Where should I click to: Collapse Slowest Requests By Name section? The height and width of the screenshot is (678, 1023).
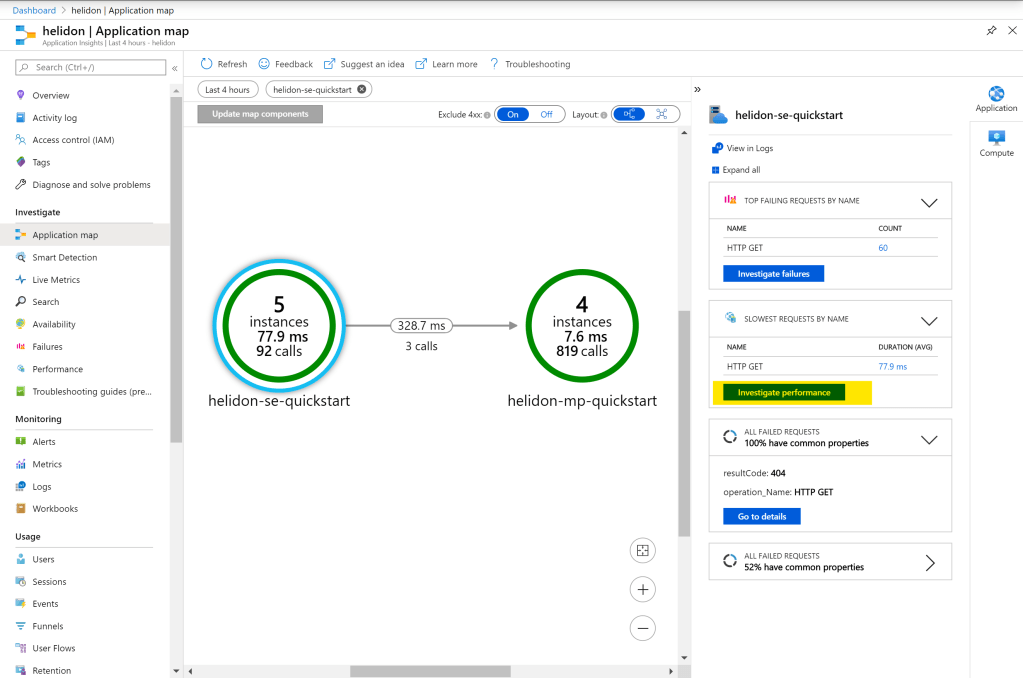[928, 321]
